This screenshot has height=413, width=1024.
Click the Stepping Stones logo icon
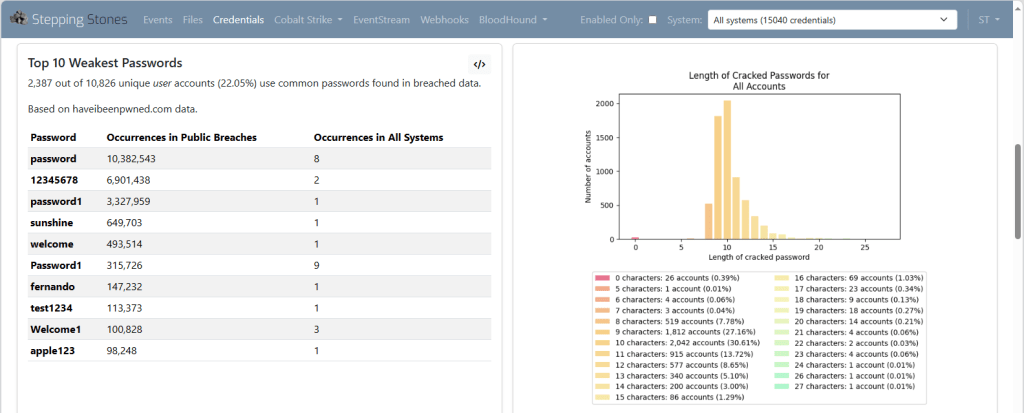pyautogui.click(x=17, y=19)
